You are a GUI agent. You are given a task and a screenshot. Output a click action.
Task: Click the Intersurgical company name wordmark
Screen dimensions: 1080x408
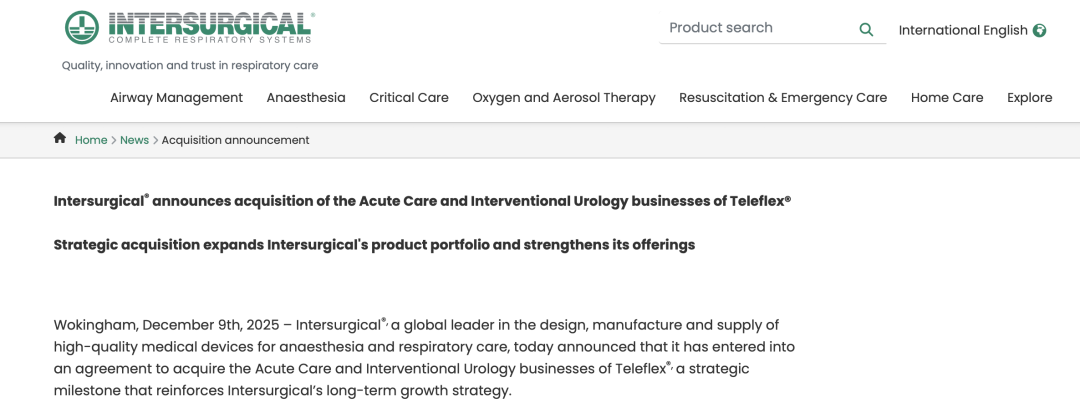point(209,23)
